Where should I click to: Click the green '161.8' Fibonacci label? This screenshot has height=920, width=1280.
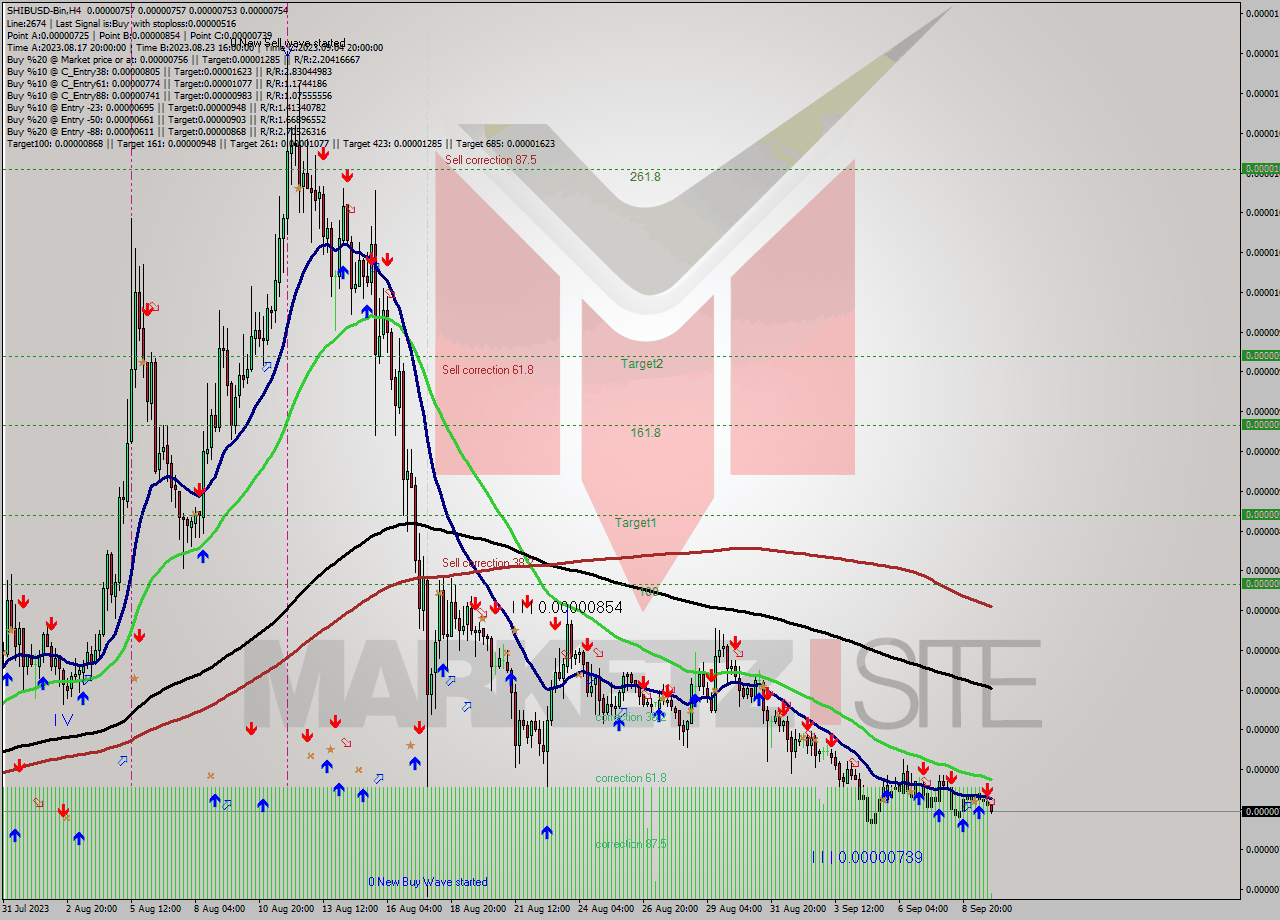645,433
